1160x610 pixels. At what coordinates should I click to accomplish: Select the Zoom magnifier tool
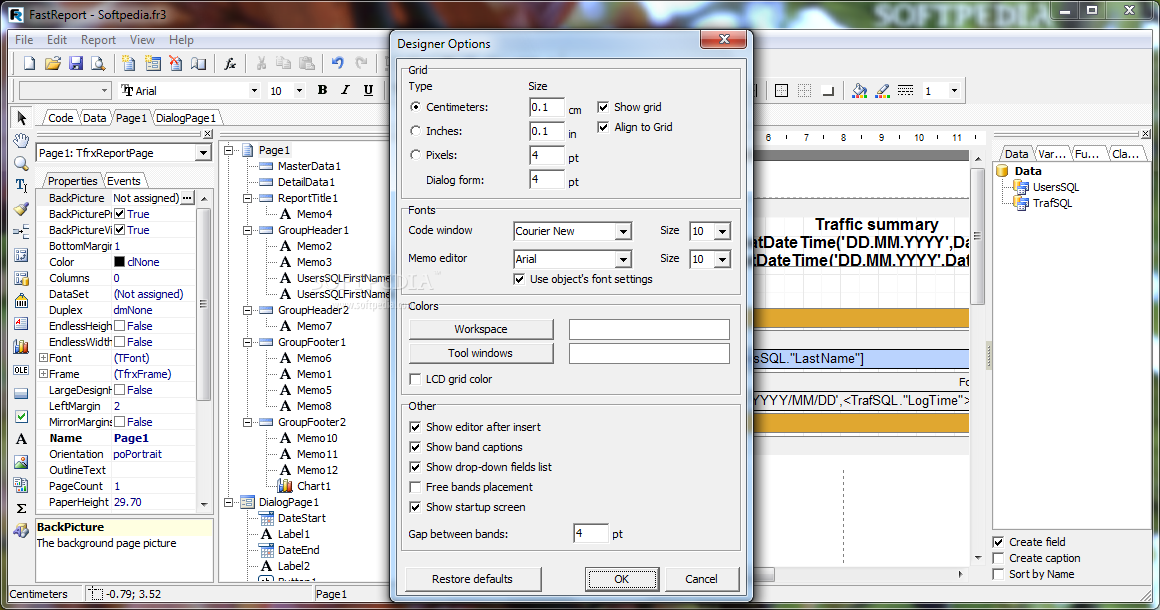tap(21, 163)
